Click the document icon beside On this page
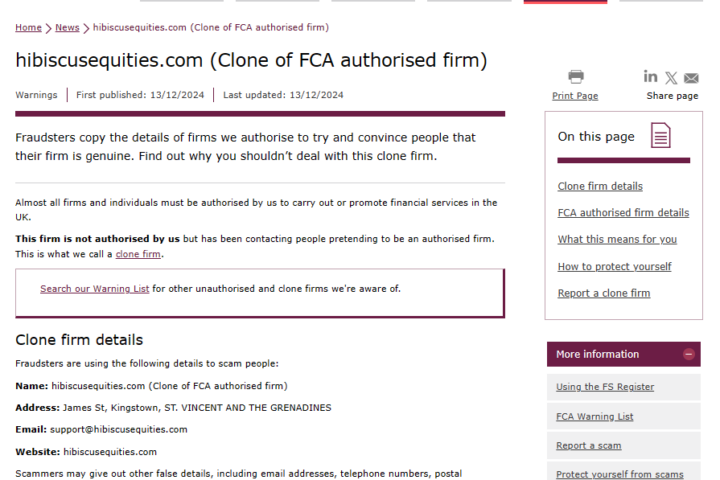 [x=661, y=136]
